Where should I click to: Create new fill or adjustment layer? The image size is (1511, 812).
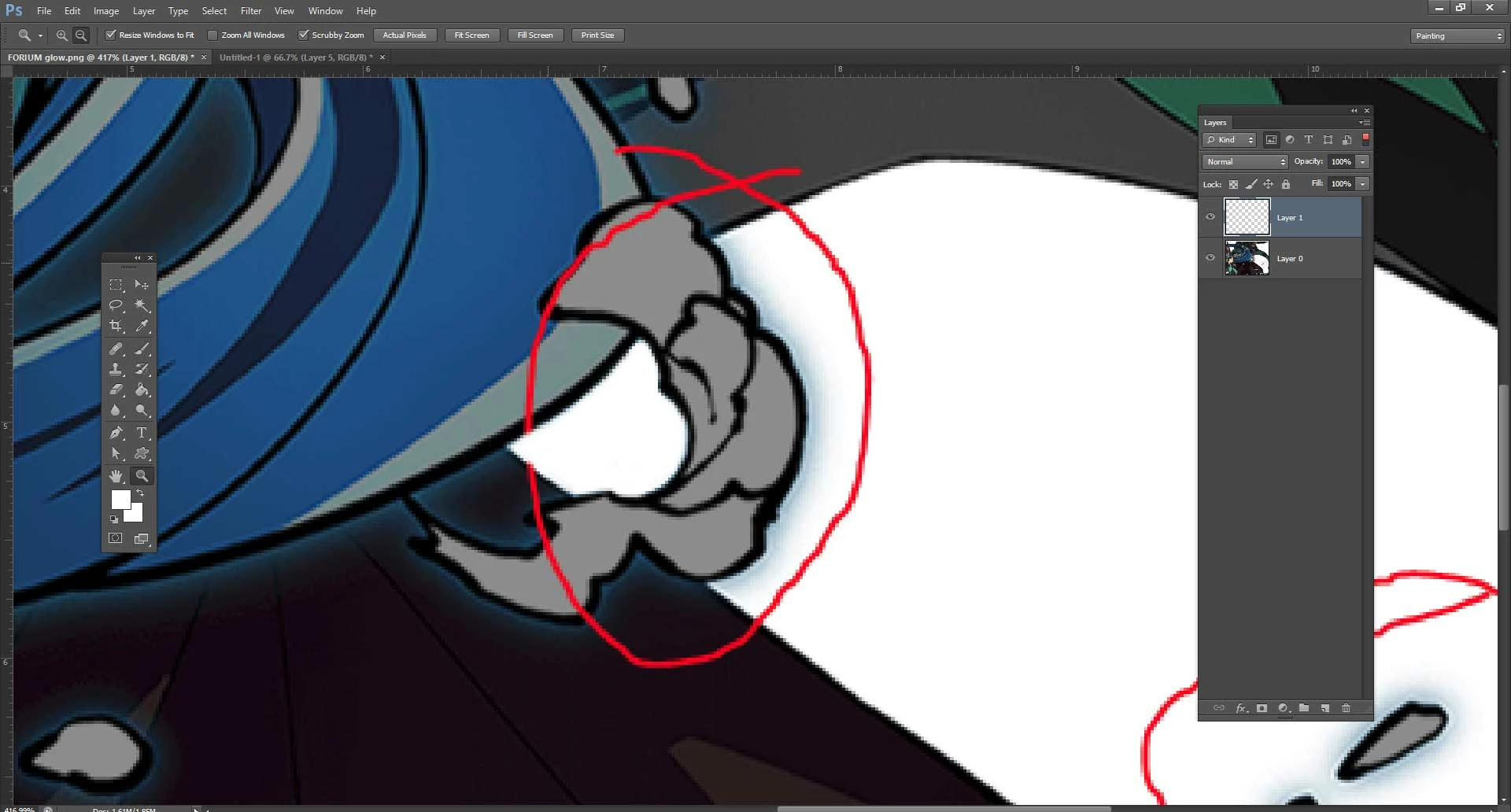pos(1283,708)
